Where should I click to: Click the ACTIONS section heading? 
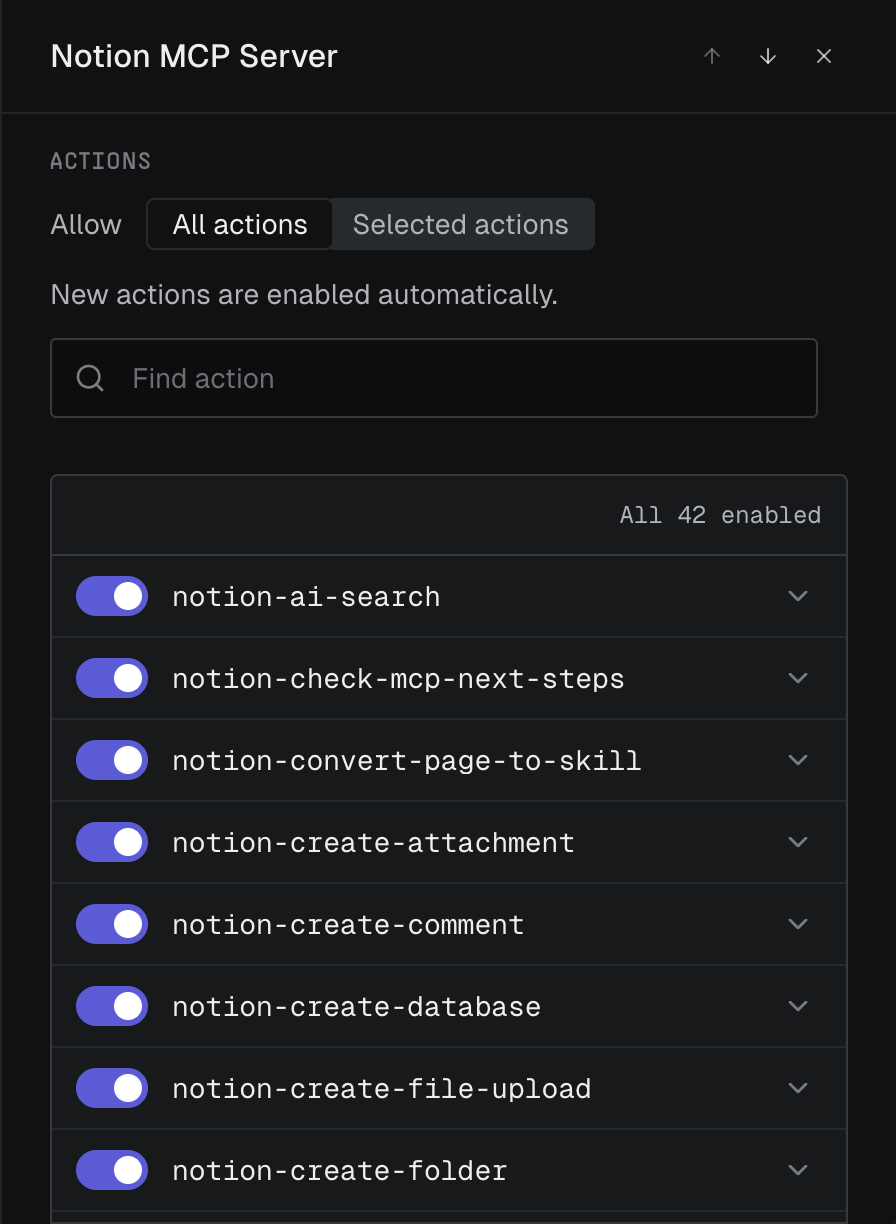pyautogui.click(x=100, y=161)
